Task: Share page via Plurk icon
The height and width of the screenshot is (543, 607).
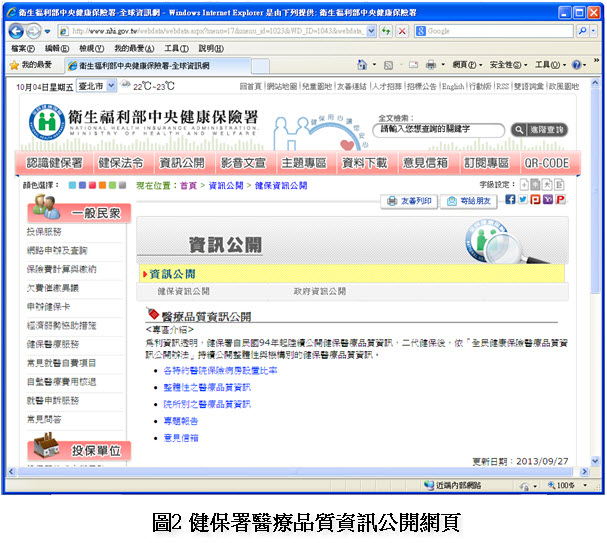Action: tap(535, 199)
